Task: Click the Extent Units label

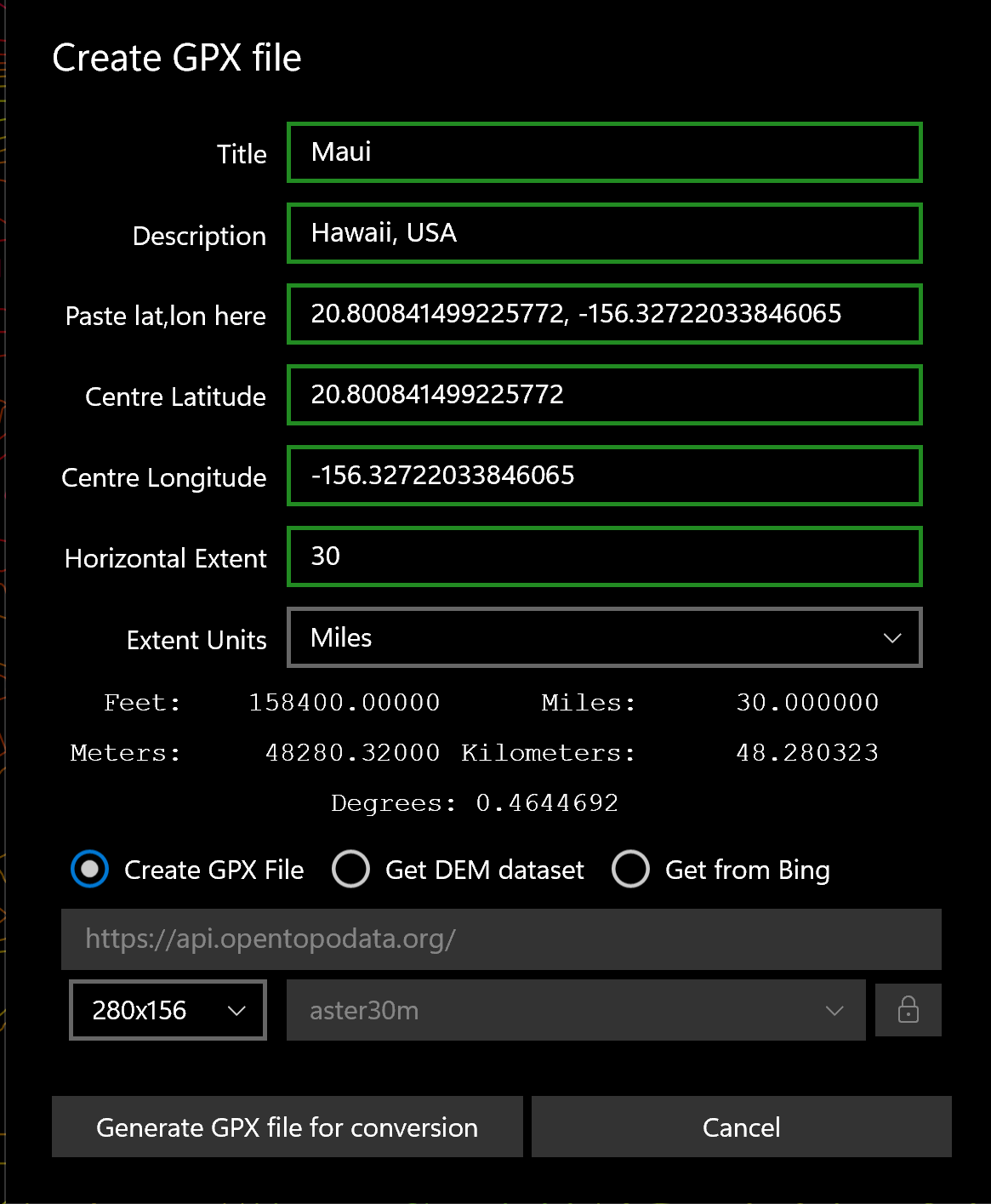Action: click(196, 640)
